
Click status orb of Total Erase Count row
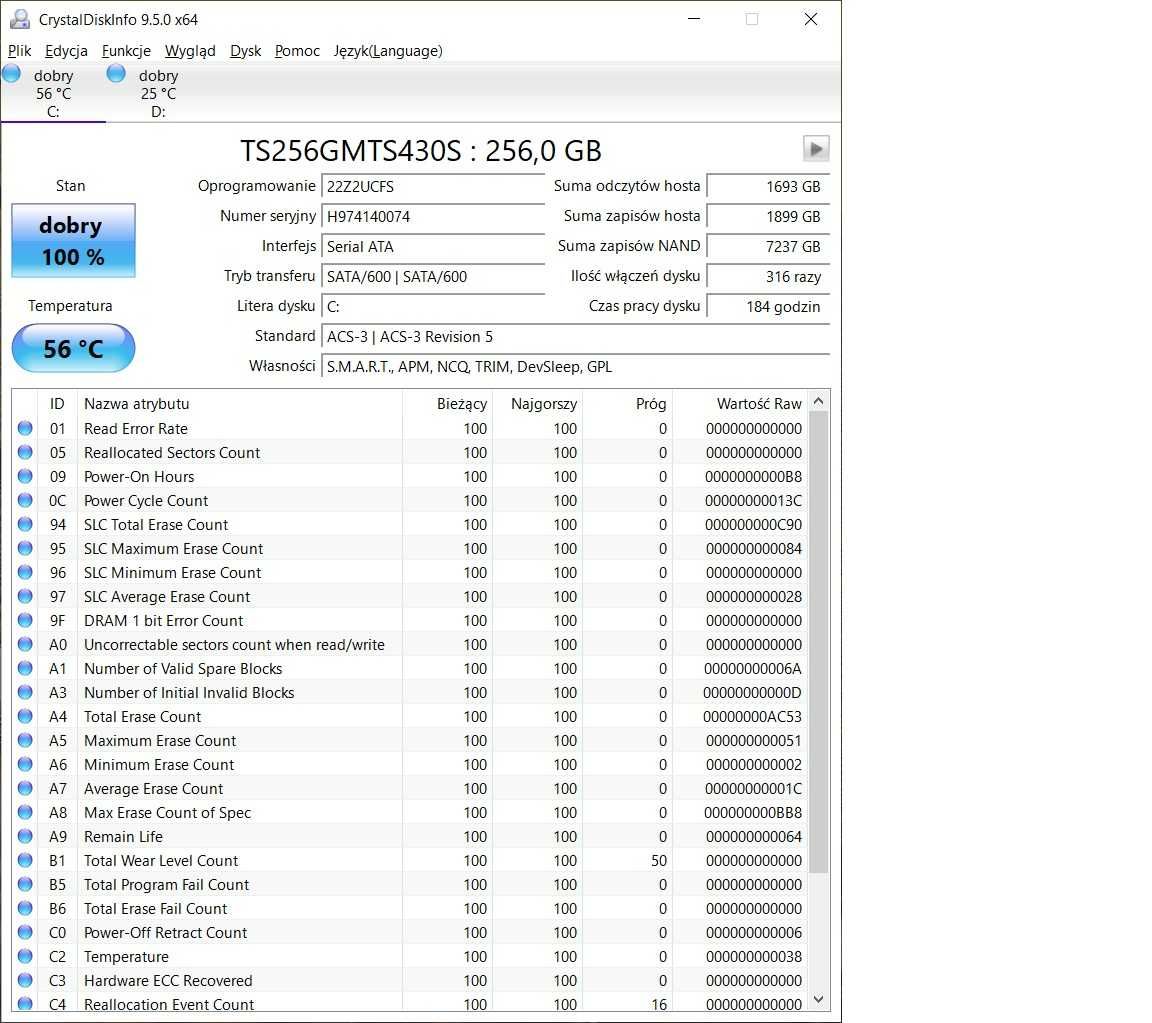click(25, 716)
